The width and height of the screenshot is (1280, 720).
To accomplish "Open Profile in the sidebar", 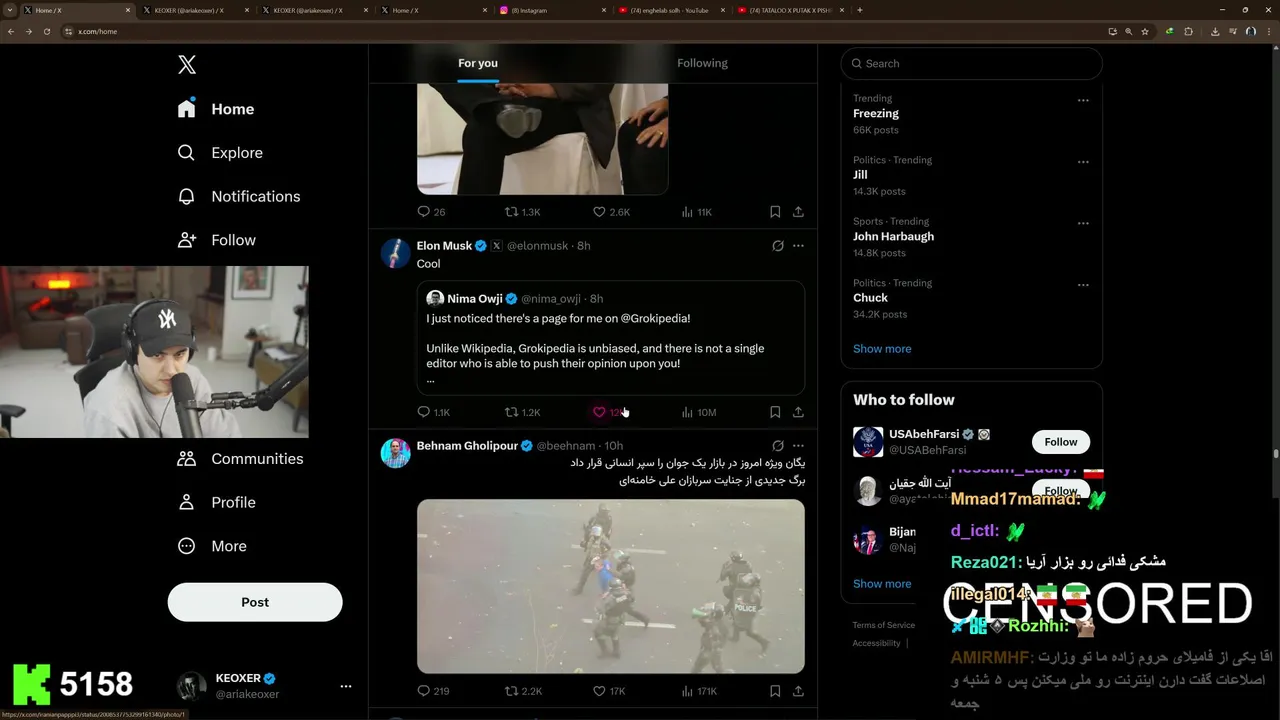I will (216, 503).
